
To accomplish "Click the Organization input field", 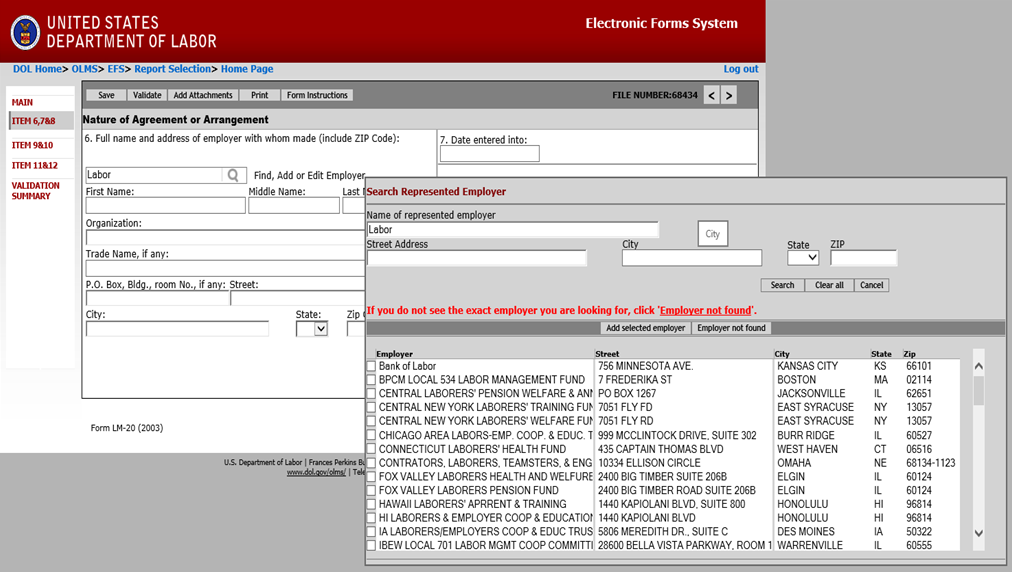I will click(225, 237).
